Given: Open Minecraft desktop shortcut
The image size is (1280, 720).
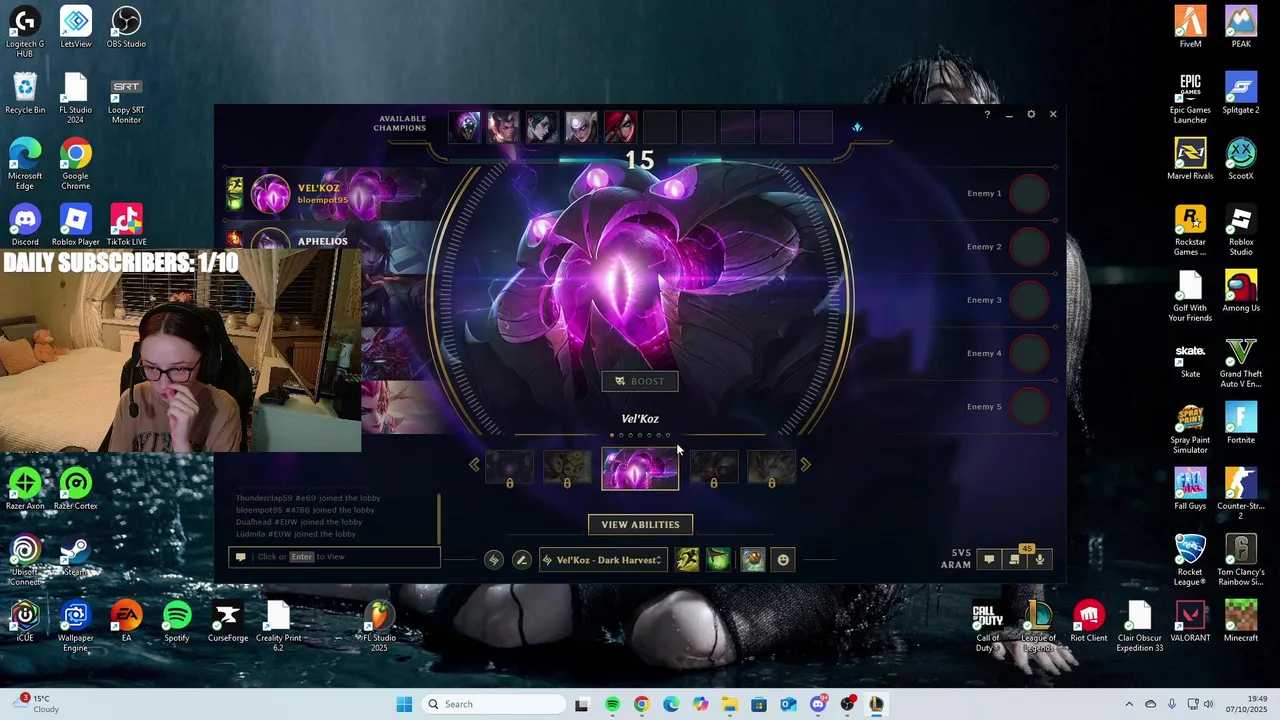Looking at the screenshot, I should tap(1241, 622).
